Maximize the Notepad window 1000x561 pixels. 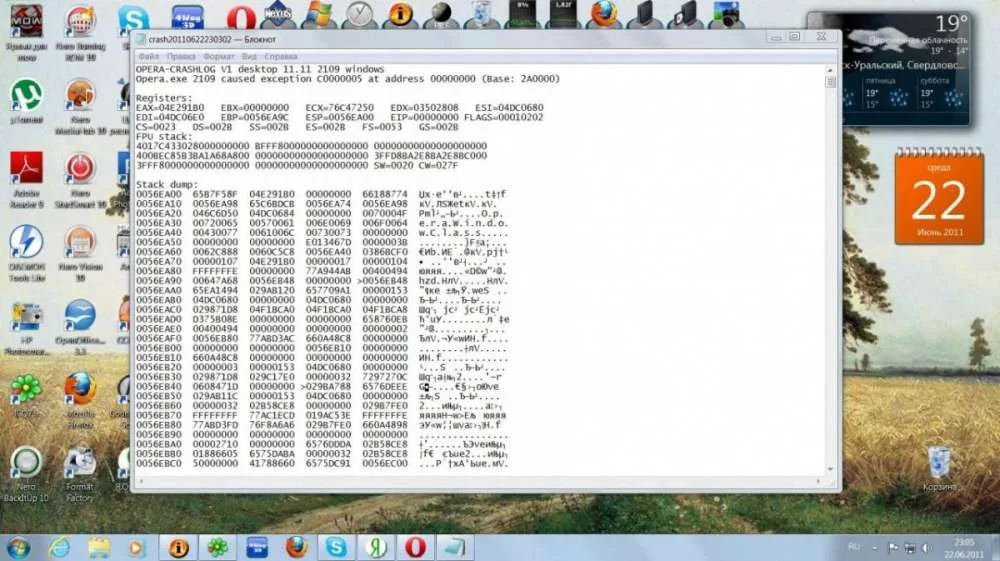(x=795, y=37)
